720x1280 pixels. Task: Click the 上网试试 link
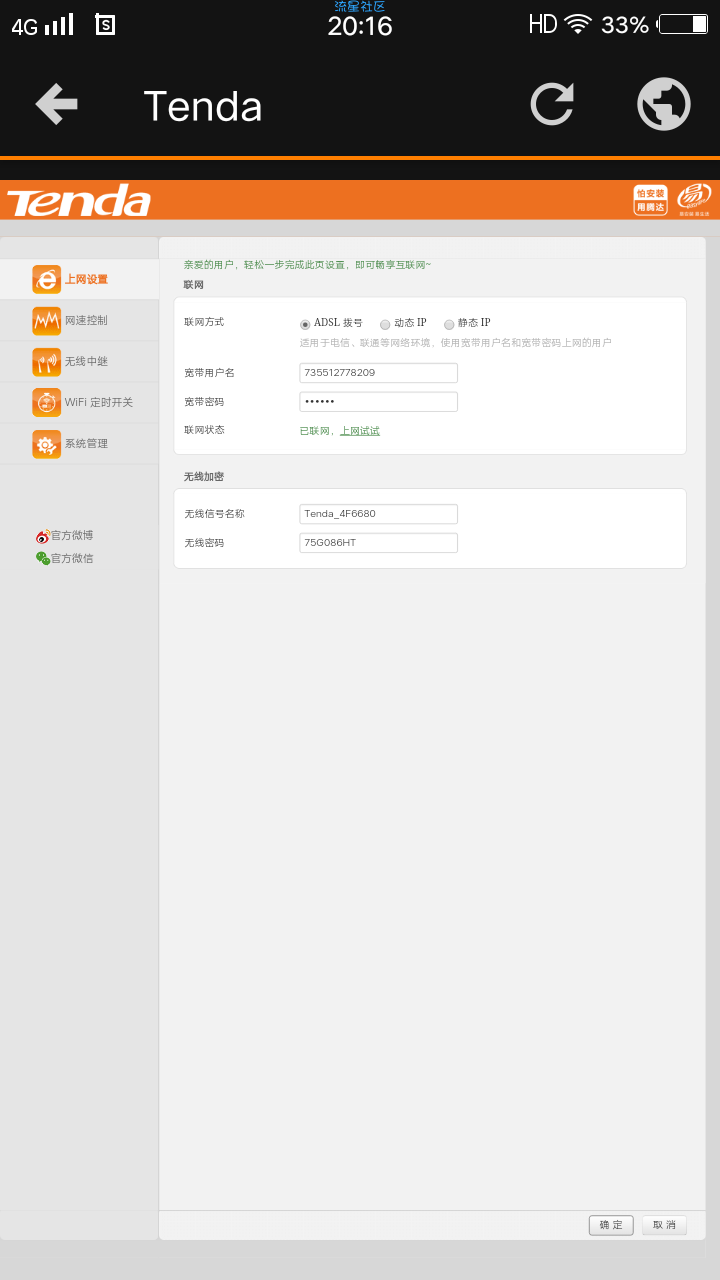point(360,431)
